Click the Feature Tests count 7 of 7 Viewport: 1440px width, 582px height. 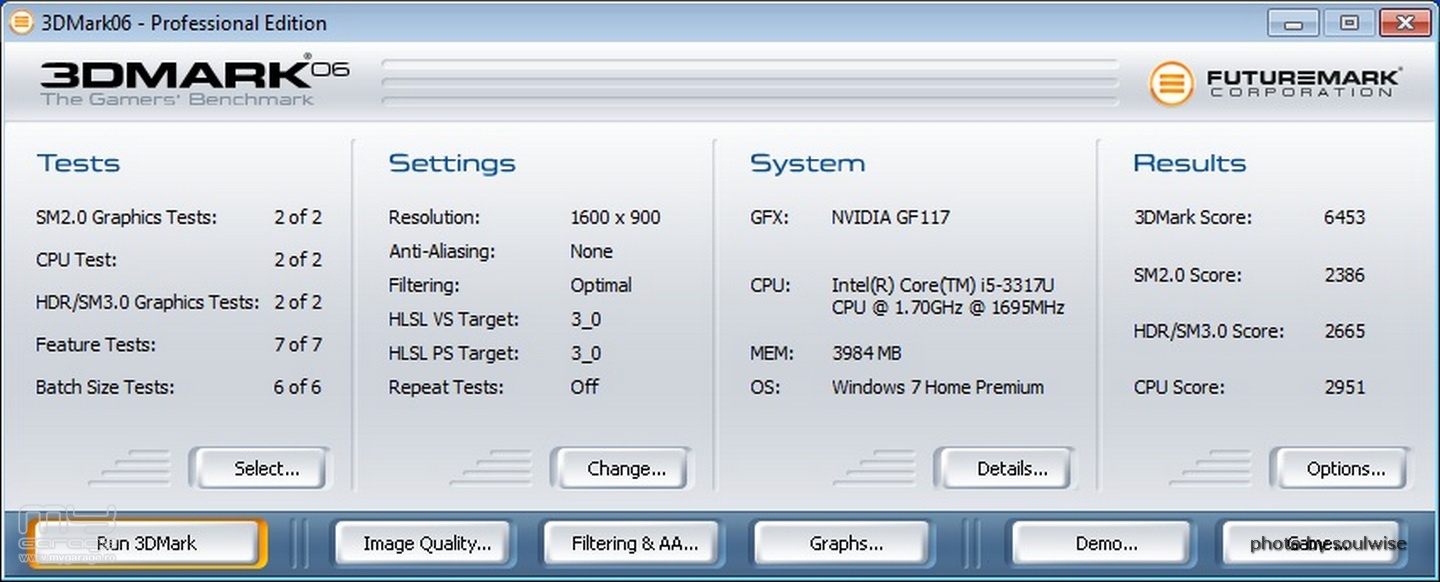pos(298,344)
